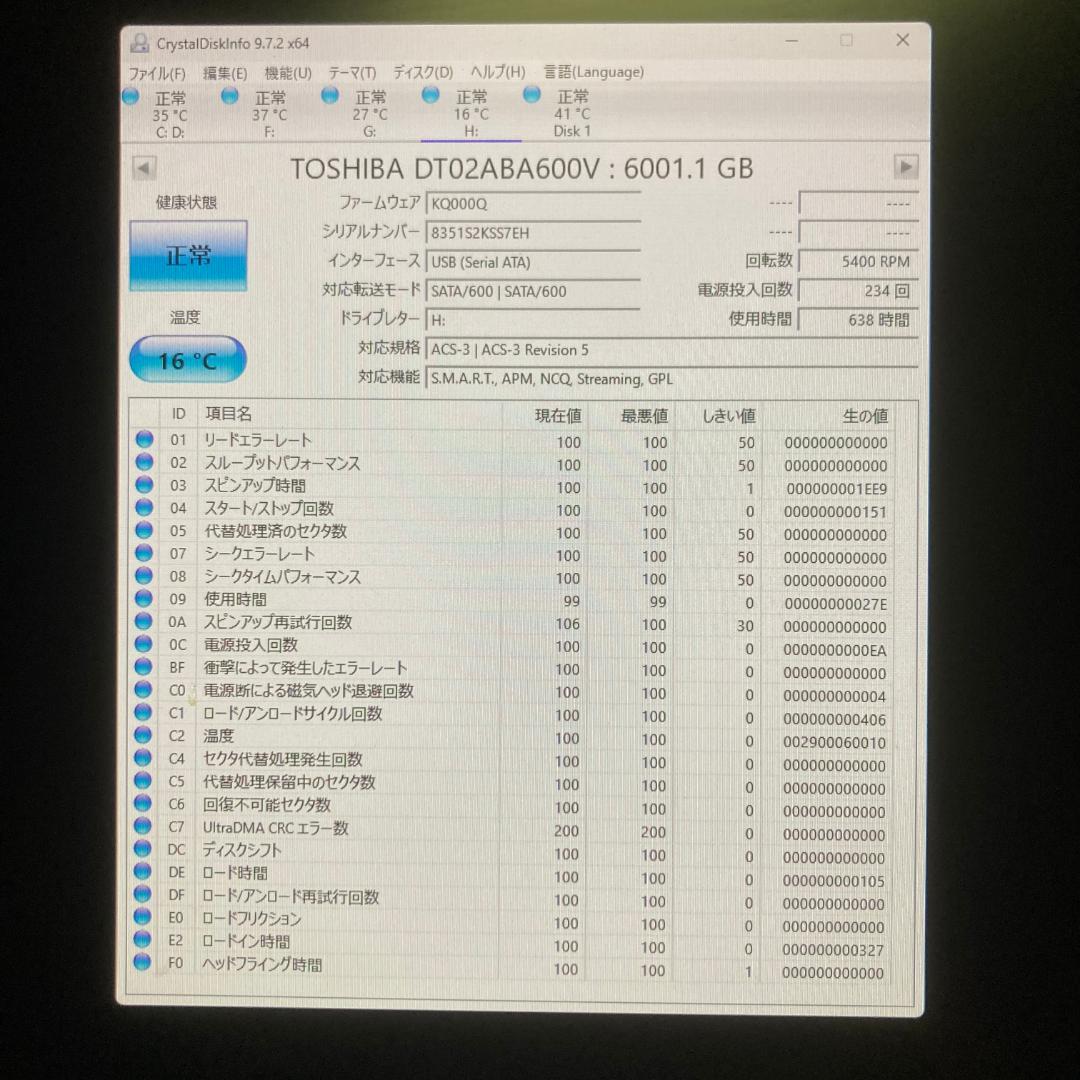Click the left arrow to view previous drive
This screenshot has height=1080, width=1080.
coord(142,167)
